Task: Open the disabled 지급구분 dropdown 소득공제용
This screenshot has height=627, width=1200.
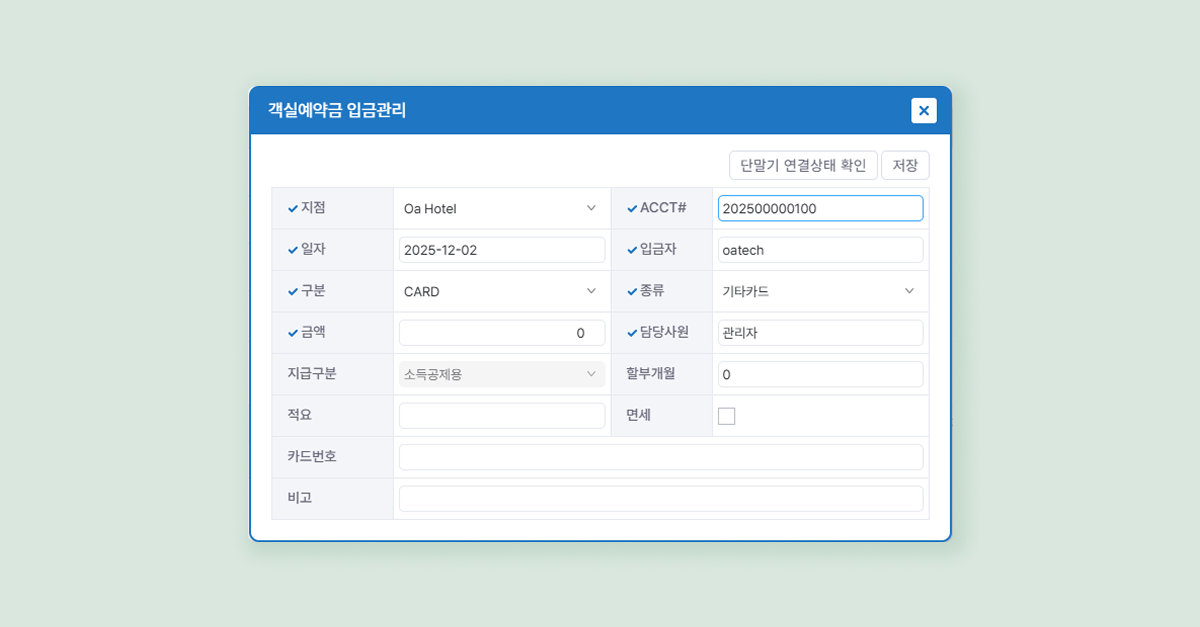Action: 502,374
